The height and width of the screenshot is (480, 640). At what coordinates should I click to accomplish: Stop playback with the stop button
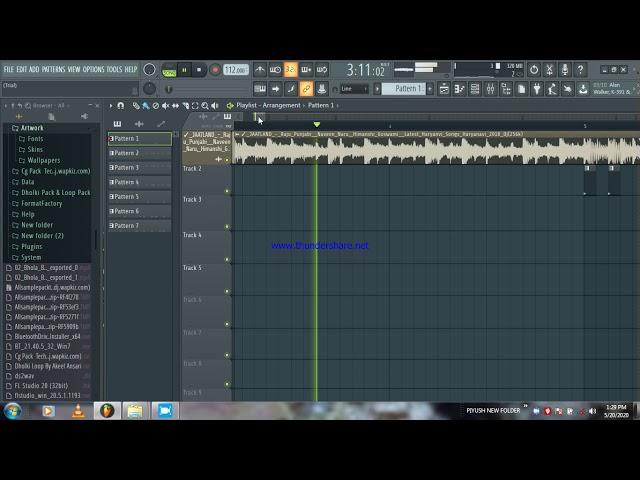[x=199, y=70]
